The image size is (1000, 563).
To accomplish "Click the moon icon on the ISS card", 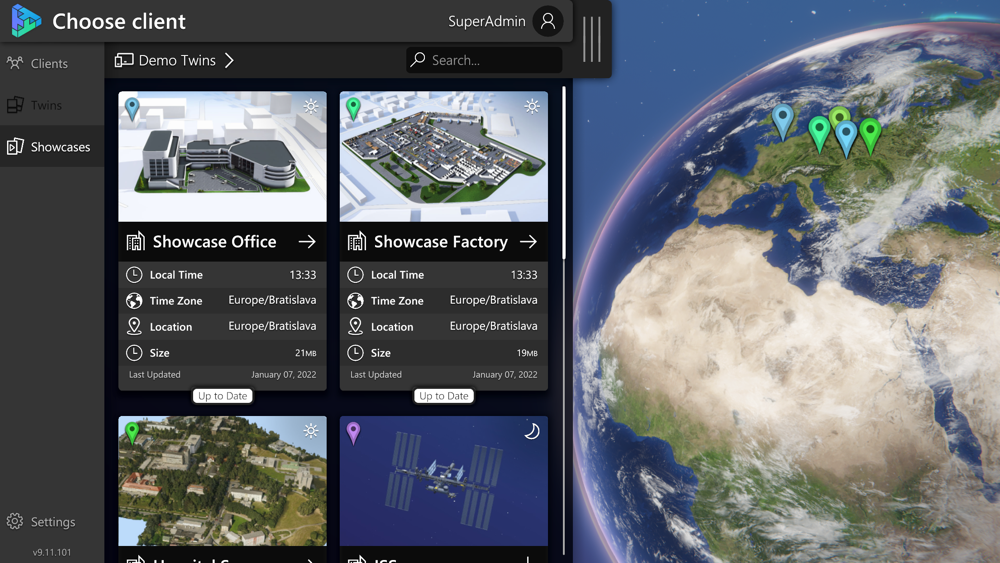I will coord(532,431).
